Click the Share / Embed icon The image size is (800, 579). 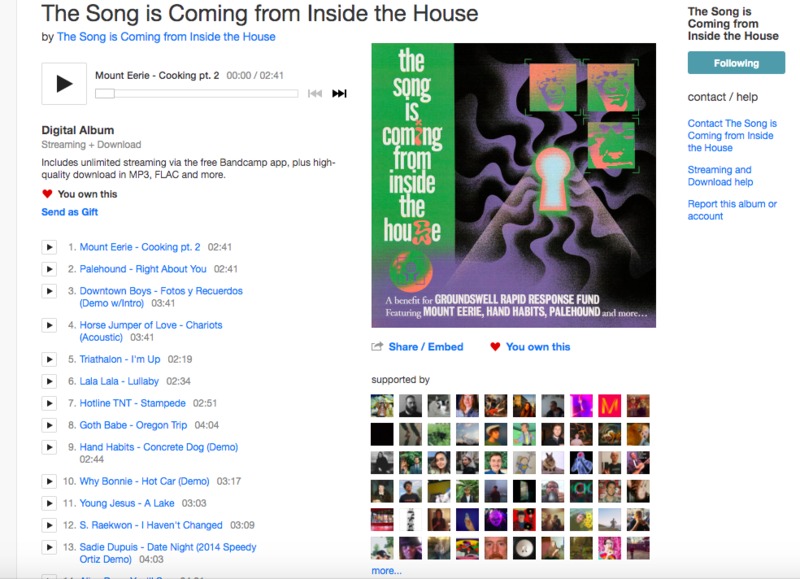(x=377, y=347)
